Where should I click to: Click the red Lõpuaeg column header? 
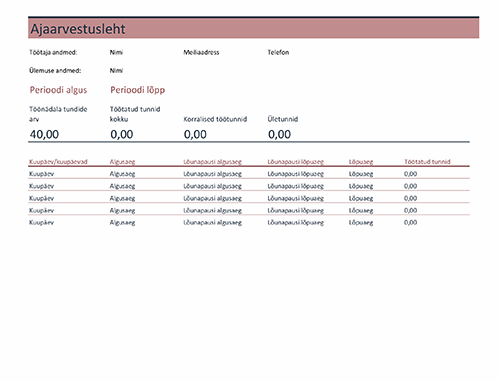(361, 162)
